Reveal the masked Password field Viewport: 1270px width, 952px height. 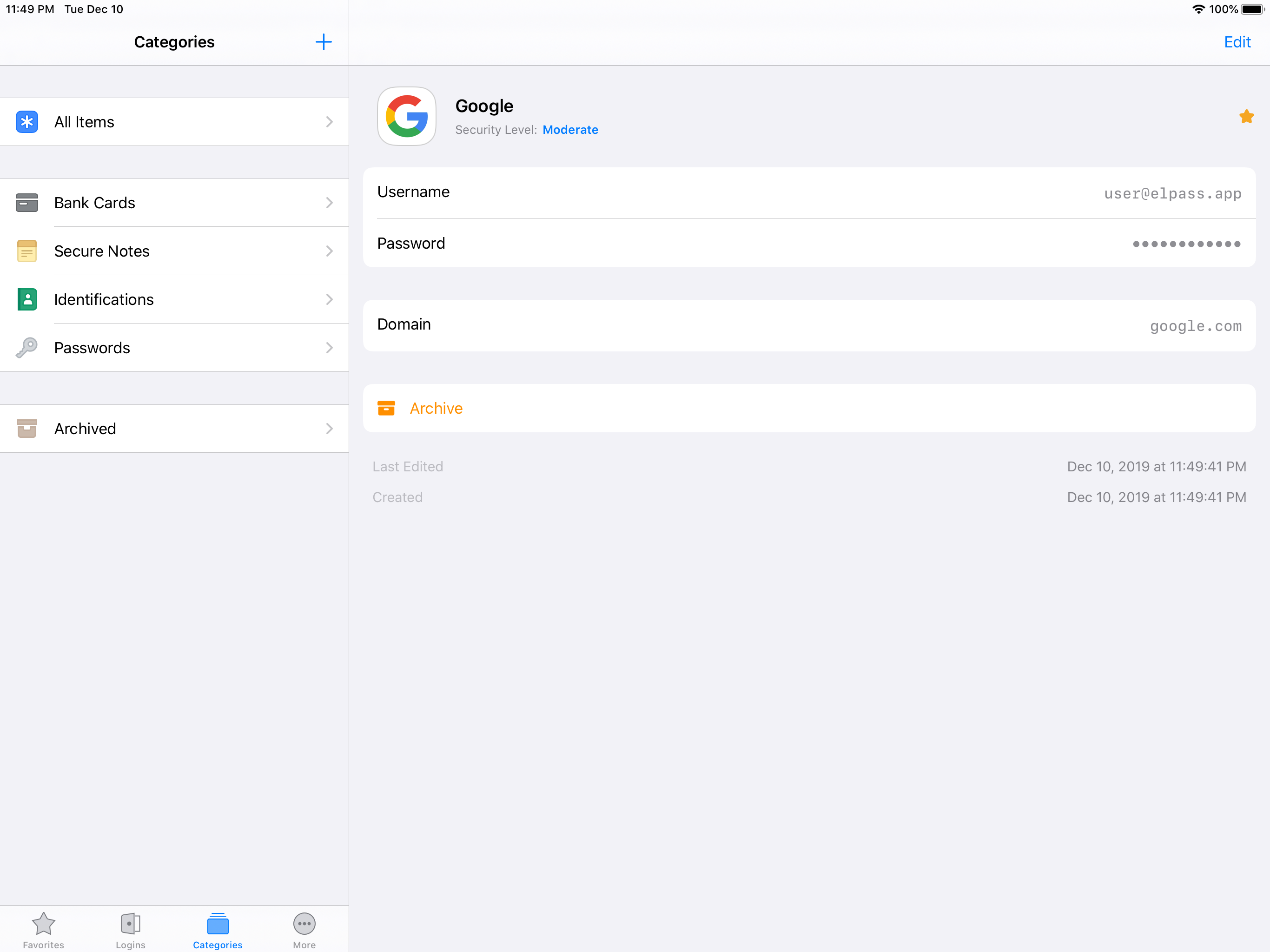pos(1186,244)
